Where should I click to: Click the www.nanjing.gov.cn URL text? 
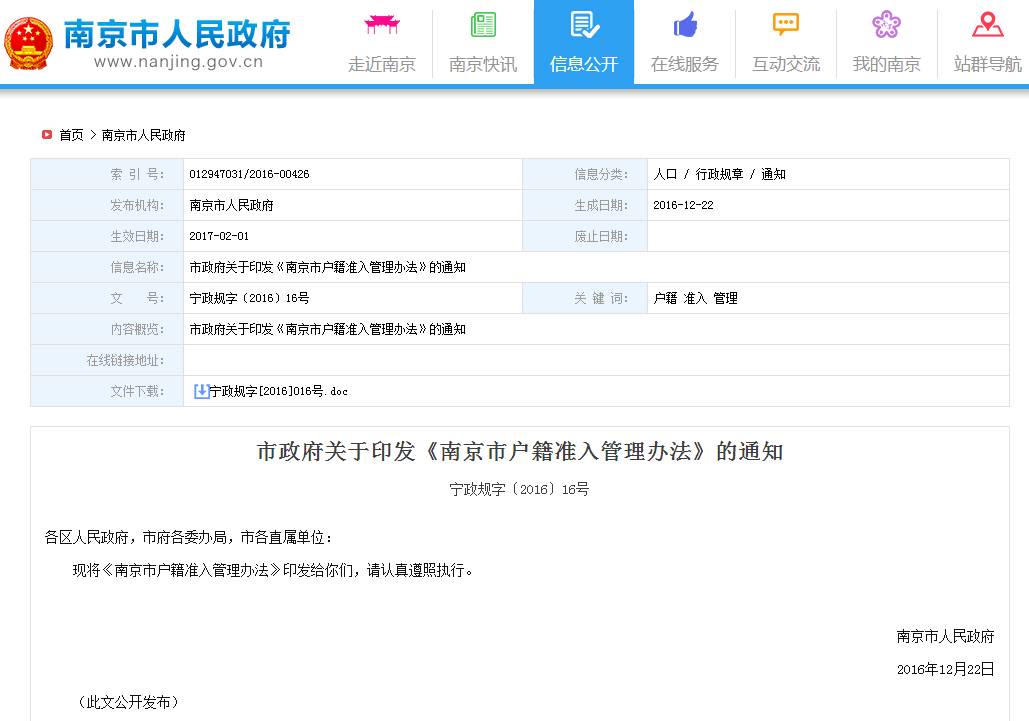(x=178, y=62)
